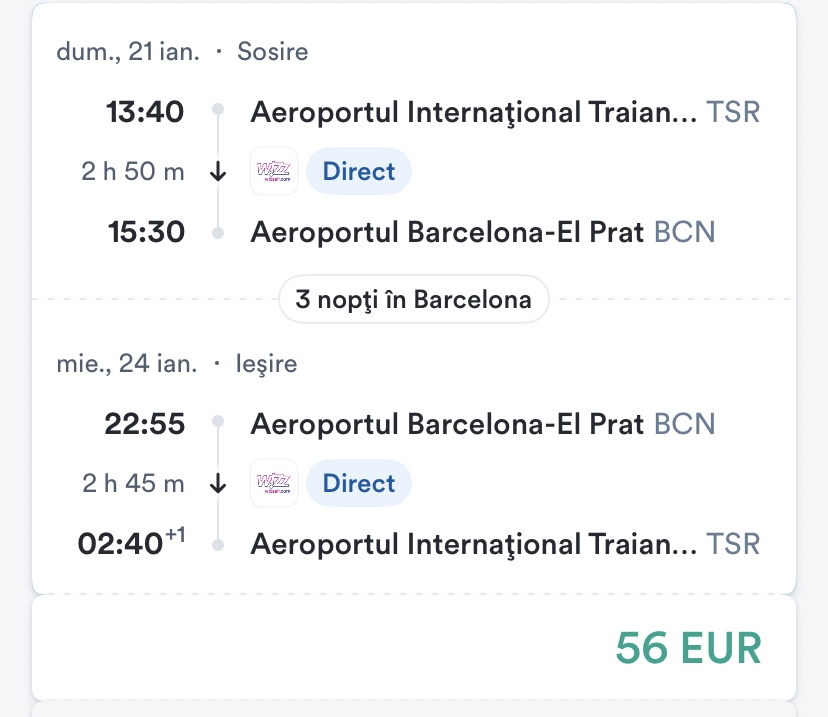Viewport: 828px width, 717px height.
Task: Click the Wizz Air logo on the outbound flight
Action: pyautogui.click(x=273, y=171)
